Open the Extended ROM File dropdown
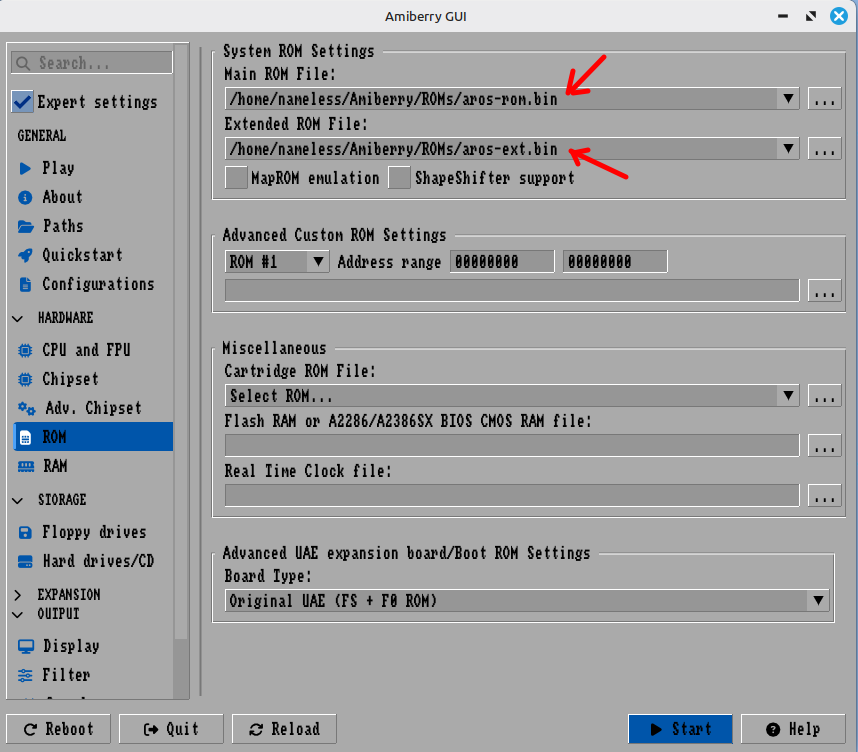Viewport: 858px width, 752px height. pos(788,149)
